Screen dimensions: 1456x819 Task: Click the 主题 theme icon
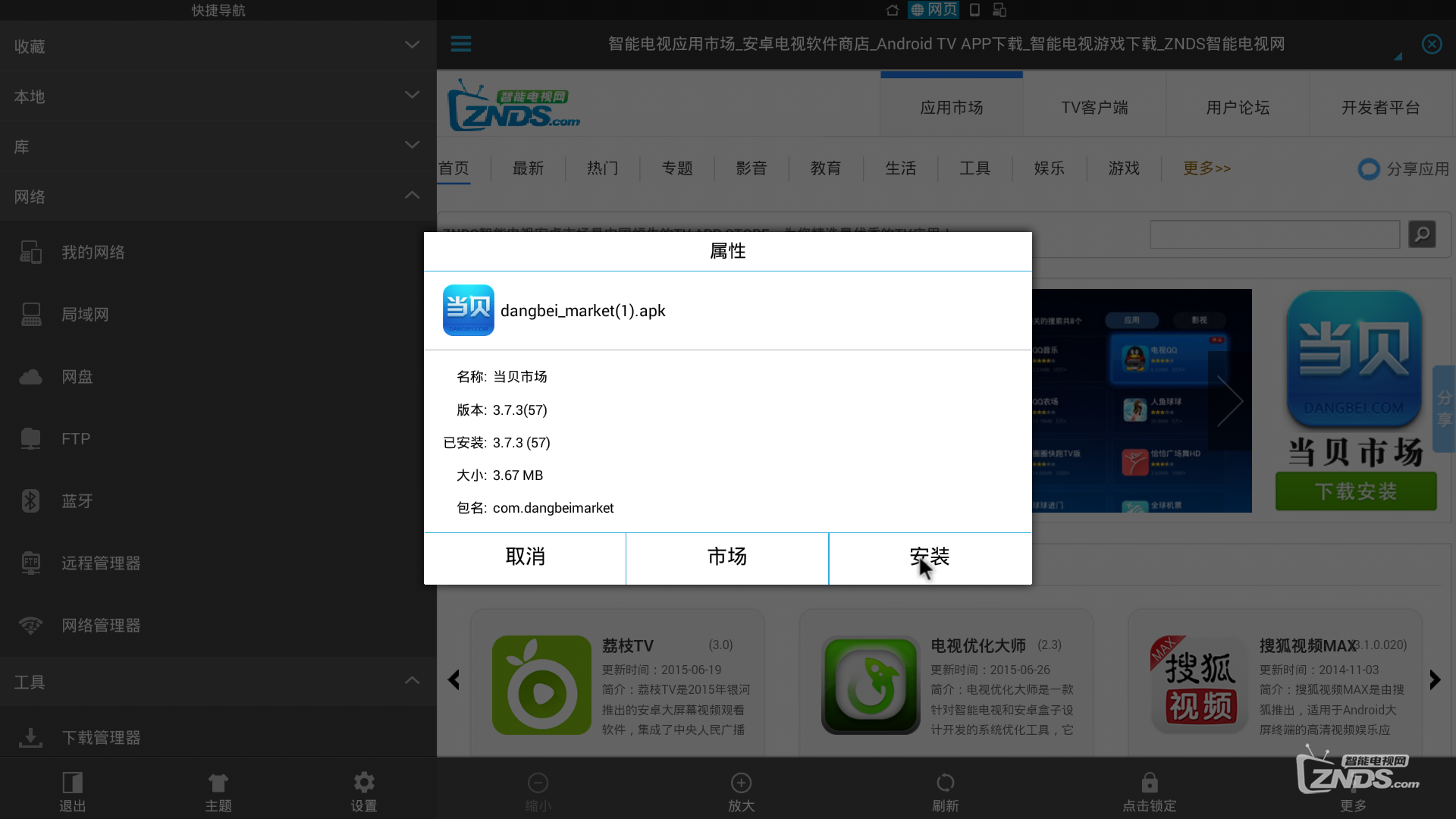(218, 791)
